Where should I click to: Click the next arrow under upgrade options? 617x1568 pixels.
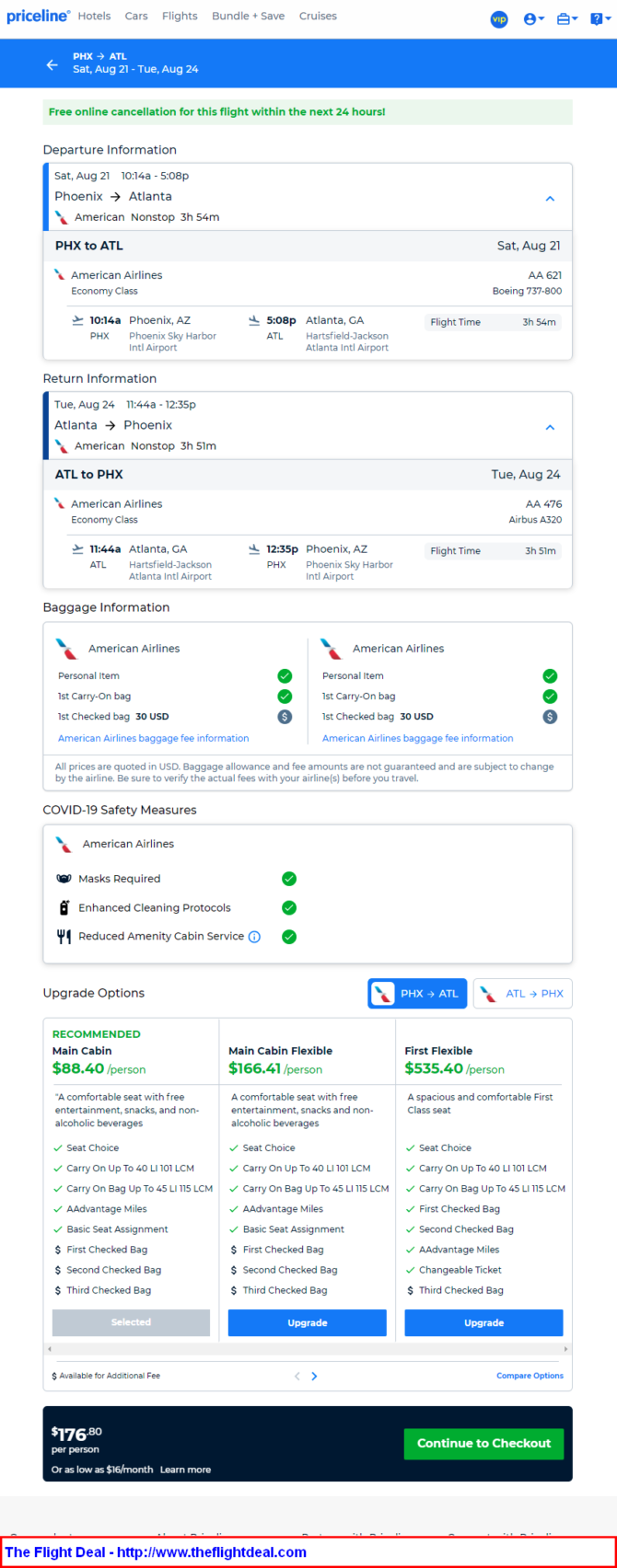[314, 1377]
